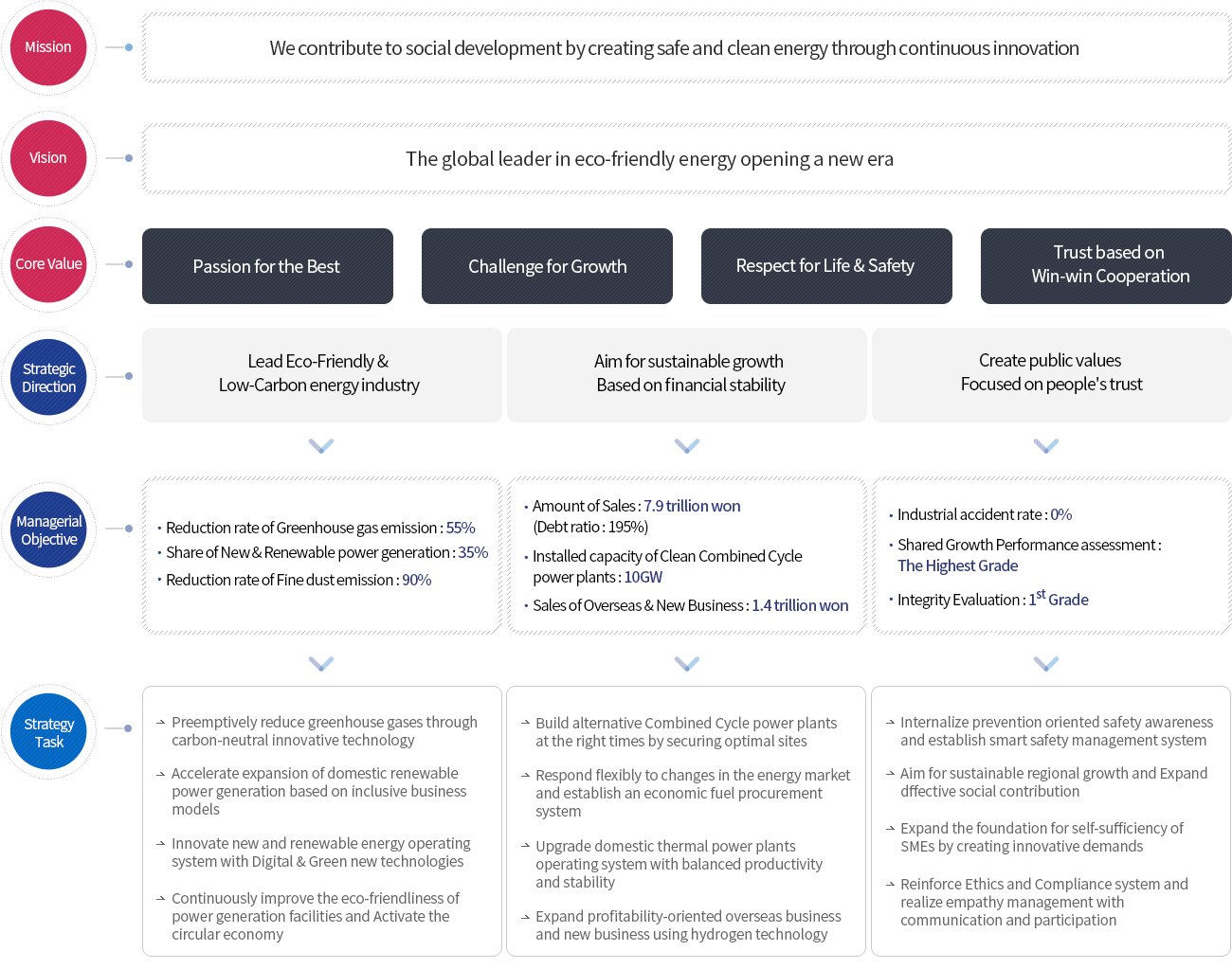The height and width of the screenshot is (969, 1232).
Task: Click the chevron below Aim for sustainable growth
Action: 687,445
